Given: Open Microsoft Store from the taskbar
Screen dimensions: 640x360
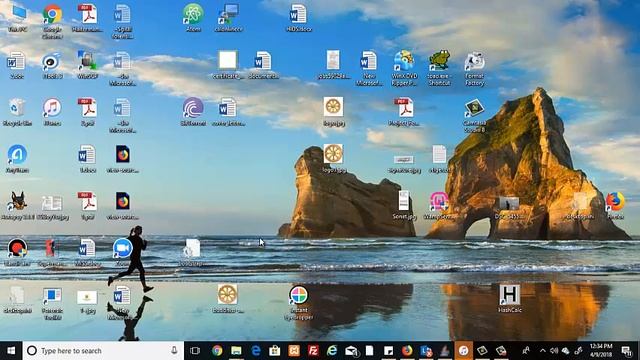Looking at the screenshot, I should (275, 351).
